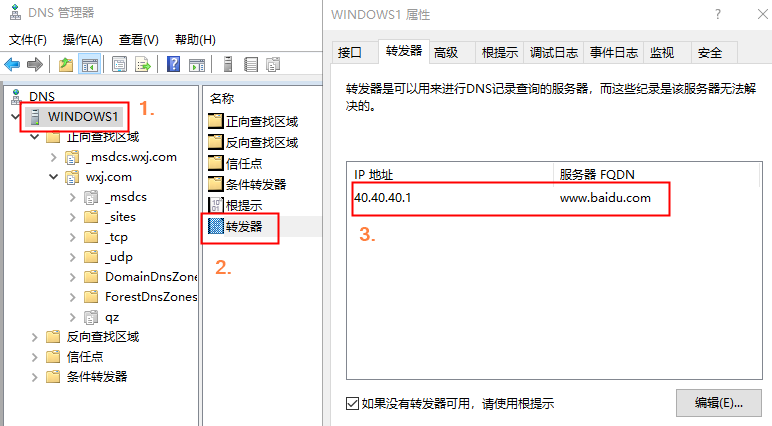The width and height of the screenshot is (772, 426).
Task: Expand the 条件转发器 tree node
Action: point(34,377)
